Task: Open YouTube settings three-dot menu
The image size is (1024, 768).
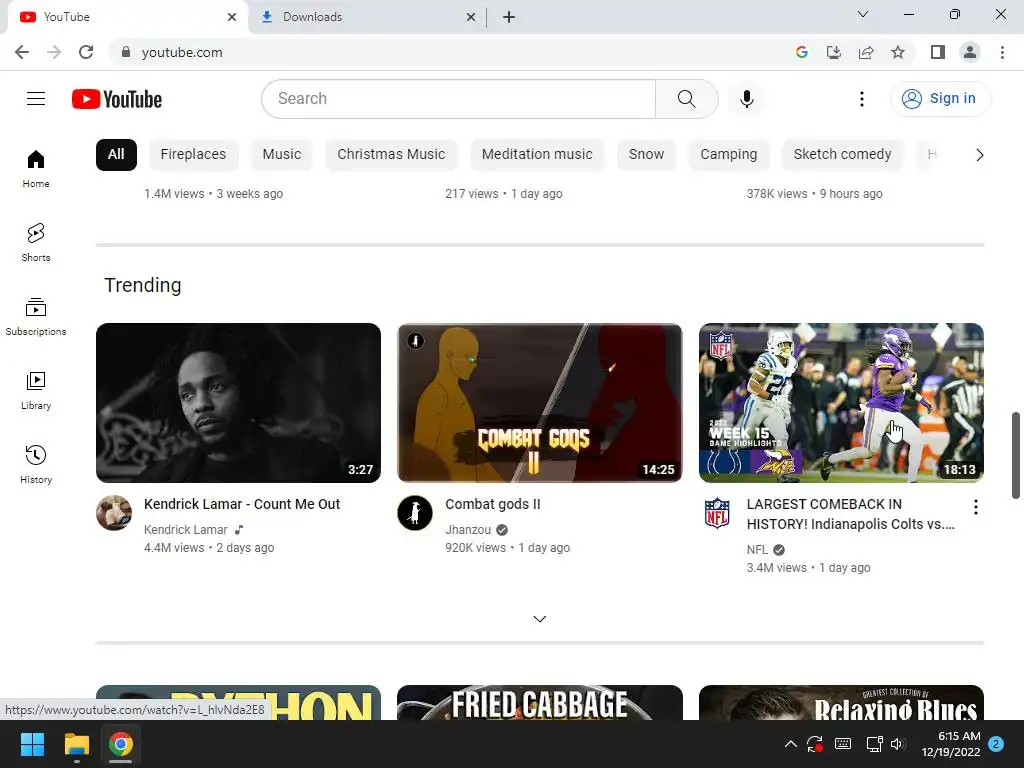Action: (861, 99)
